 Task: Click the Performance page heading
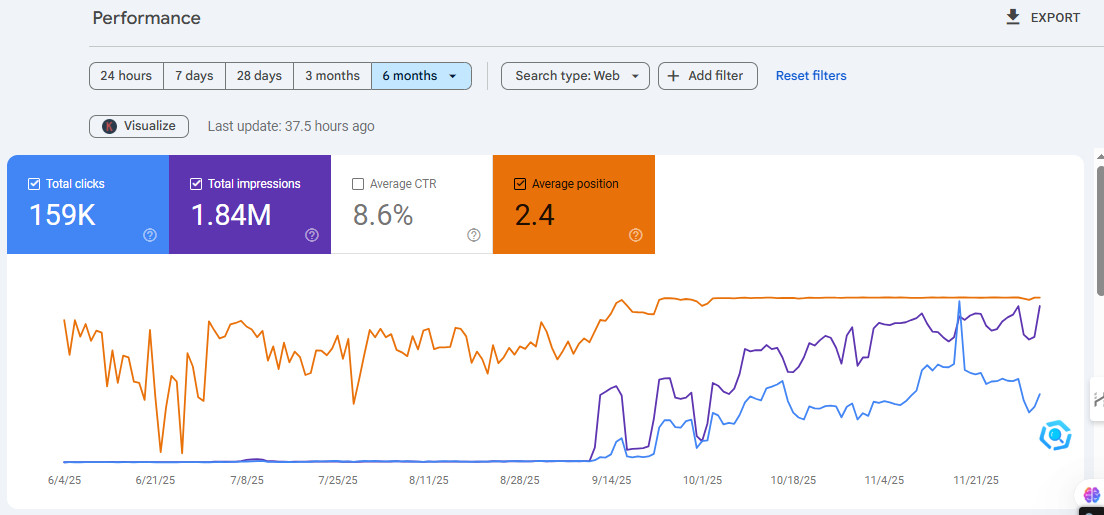point(146,18)
